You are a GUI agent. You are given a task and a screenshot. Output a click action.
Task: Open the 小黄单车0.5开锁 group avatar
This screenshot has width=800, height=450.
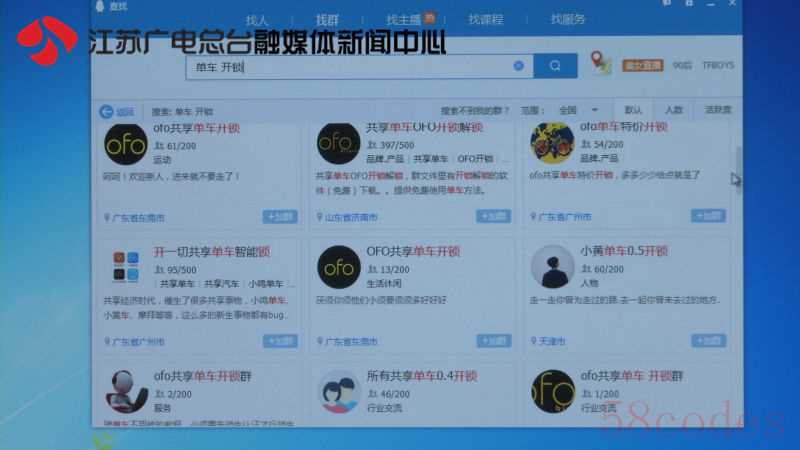tap(552, 266)
